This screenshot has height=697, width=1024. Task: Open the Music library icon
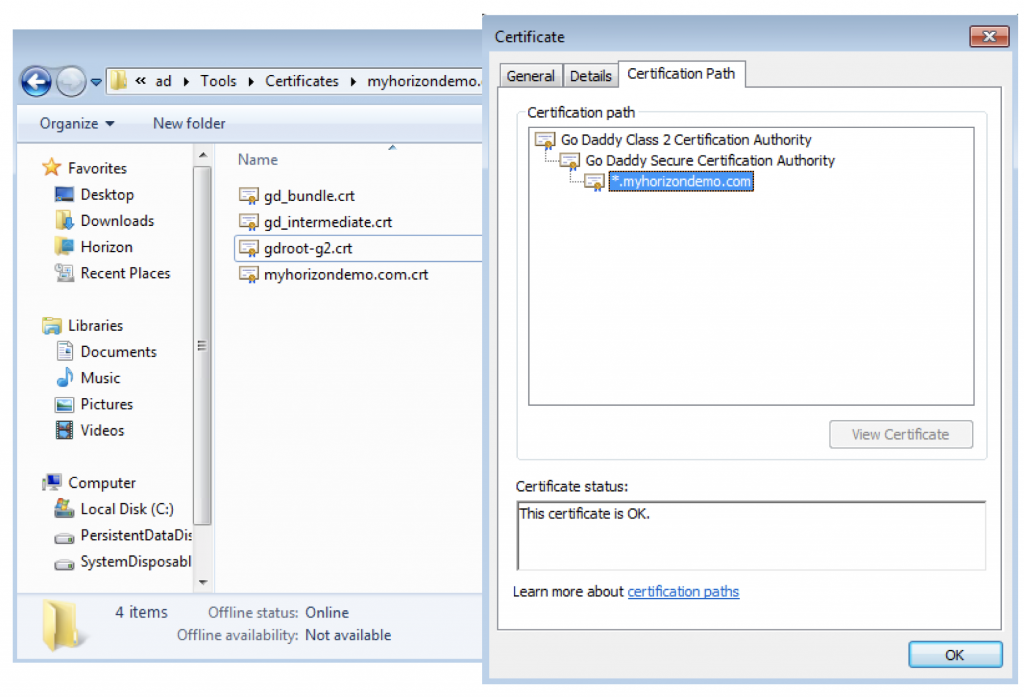[x=65, y=378]
